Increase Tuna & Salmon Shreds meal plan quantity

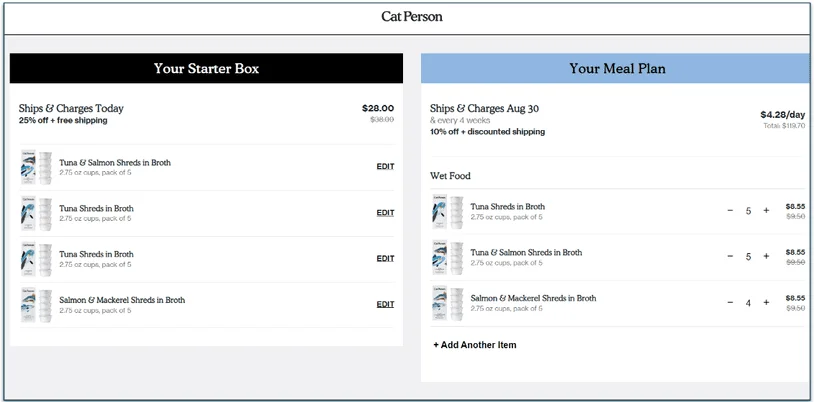(x=766, y=257)
